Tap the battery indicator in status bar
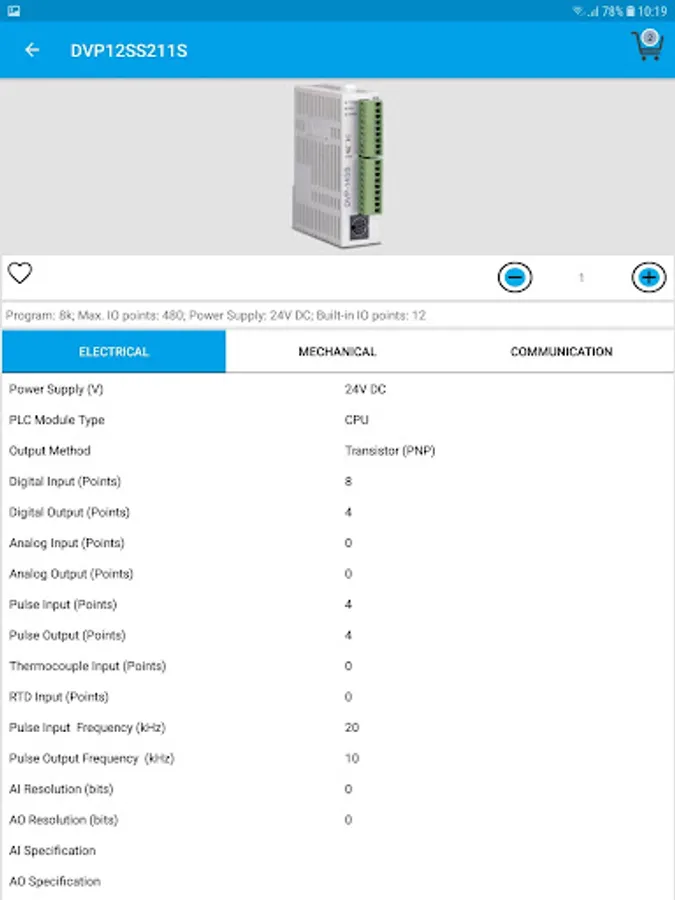The image size is (675, 900). (630, 11)
